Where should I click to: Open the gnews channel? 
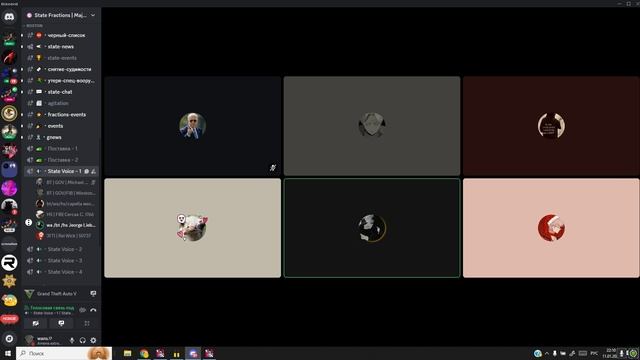(x=61, y=137)
